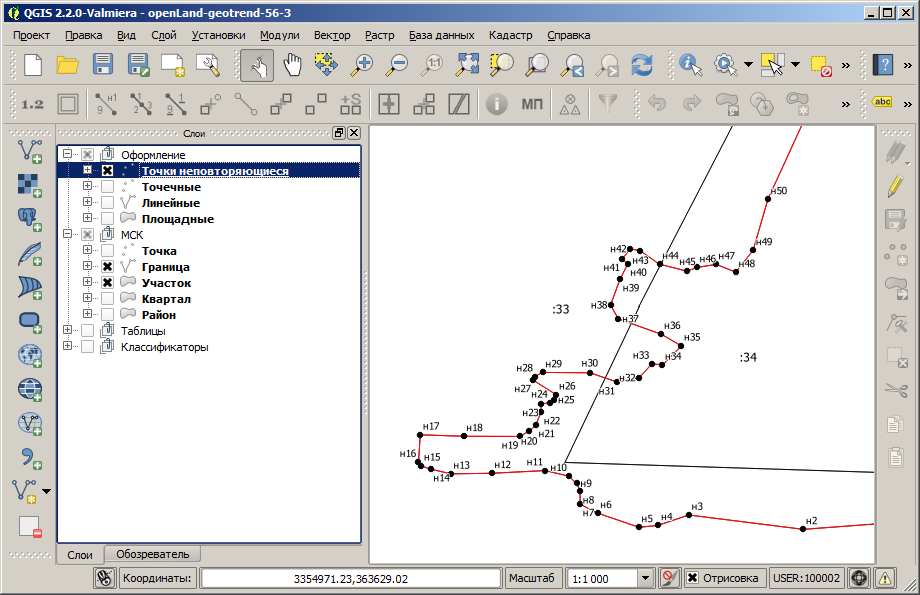The height and width of the screenshot is (595, 920).
Task: Expand the Район layer node
Action: coord(87,314)
